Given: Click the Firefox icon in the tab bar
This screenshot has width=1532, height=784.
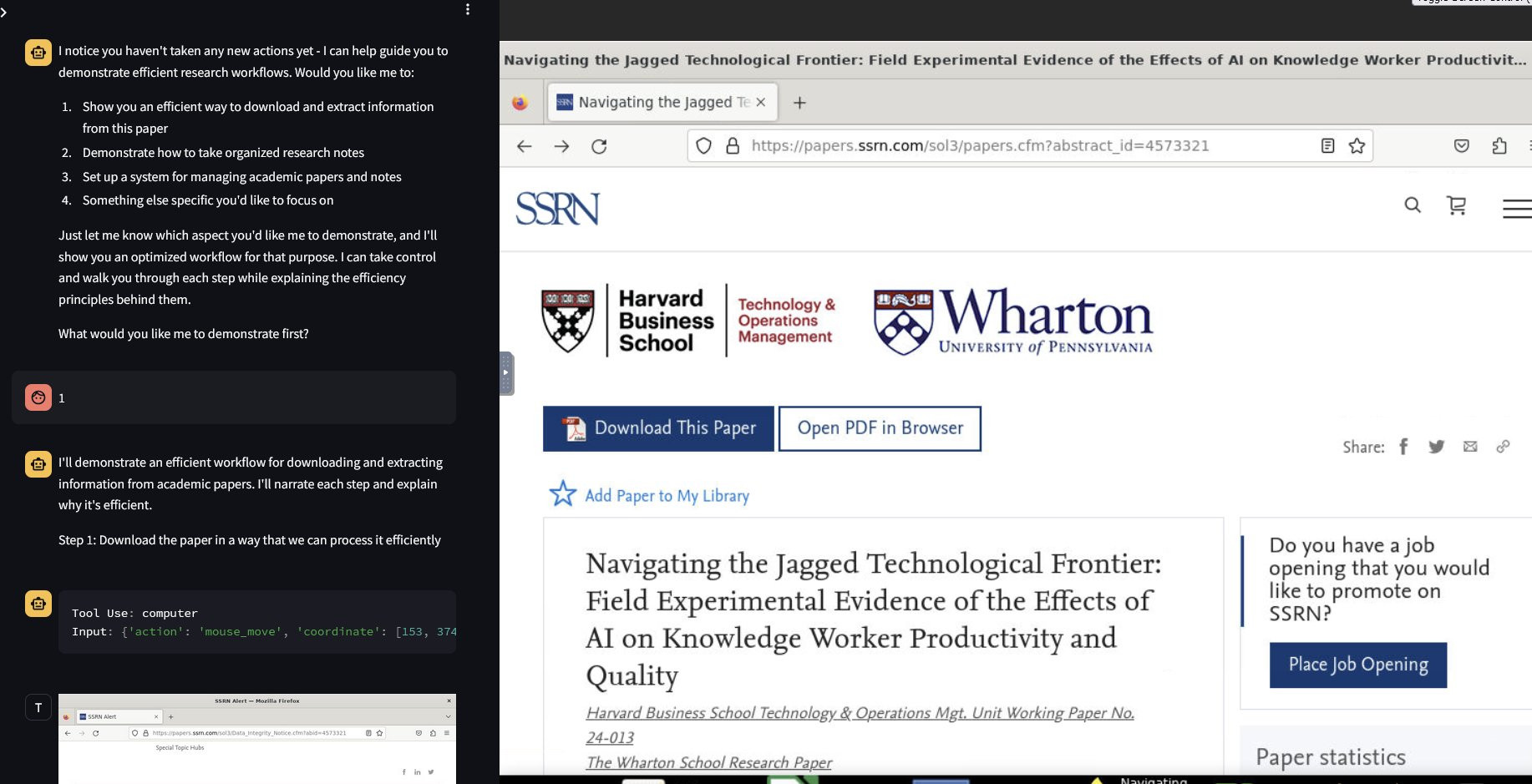Looking at the screenshot, I should pyautogui.click(x=520, y=103).
